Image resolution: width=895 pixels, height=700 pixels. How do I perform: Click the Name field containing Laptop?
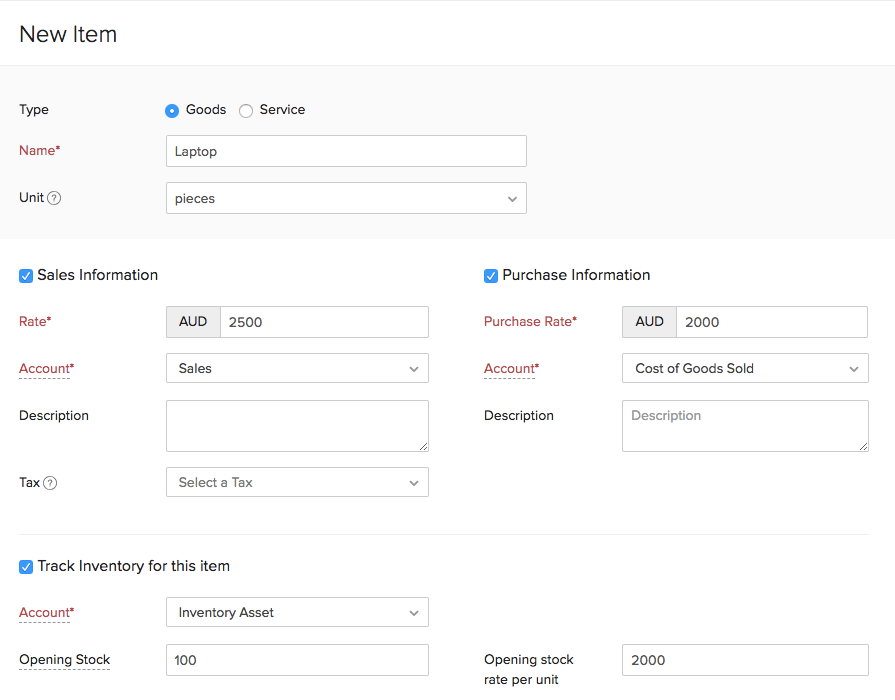345,151
